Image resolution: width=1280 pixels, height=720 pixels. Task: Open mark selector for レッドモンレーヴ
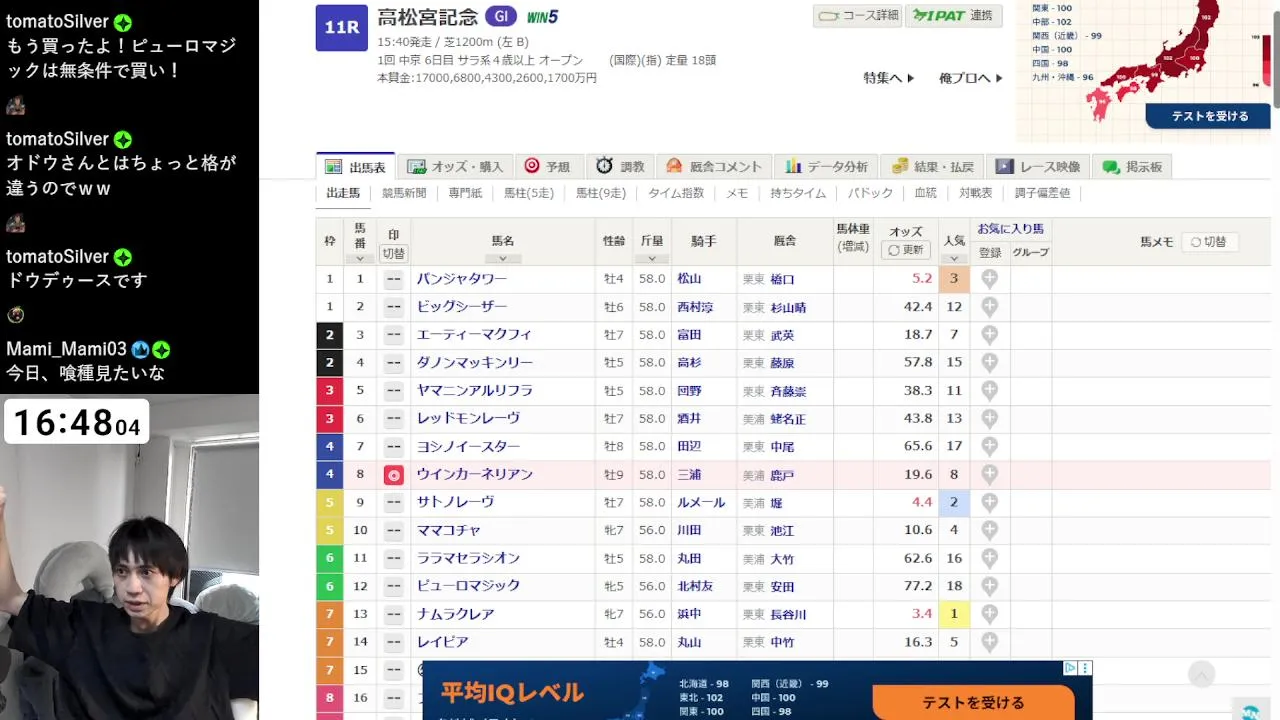coord(393,419)
